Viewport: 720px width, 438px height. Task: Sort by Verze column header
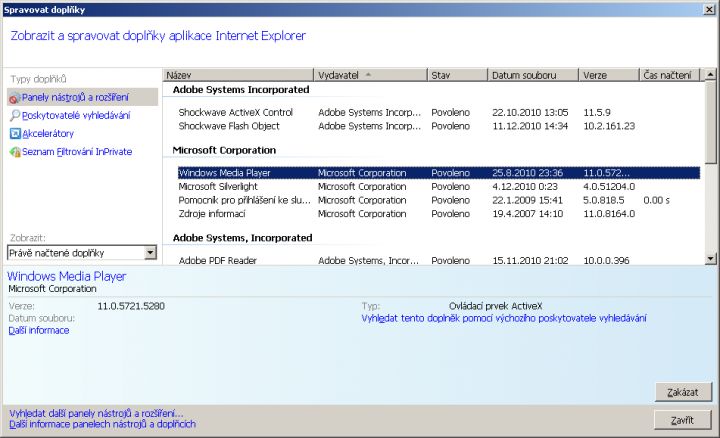pos(608,75)
